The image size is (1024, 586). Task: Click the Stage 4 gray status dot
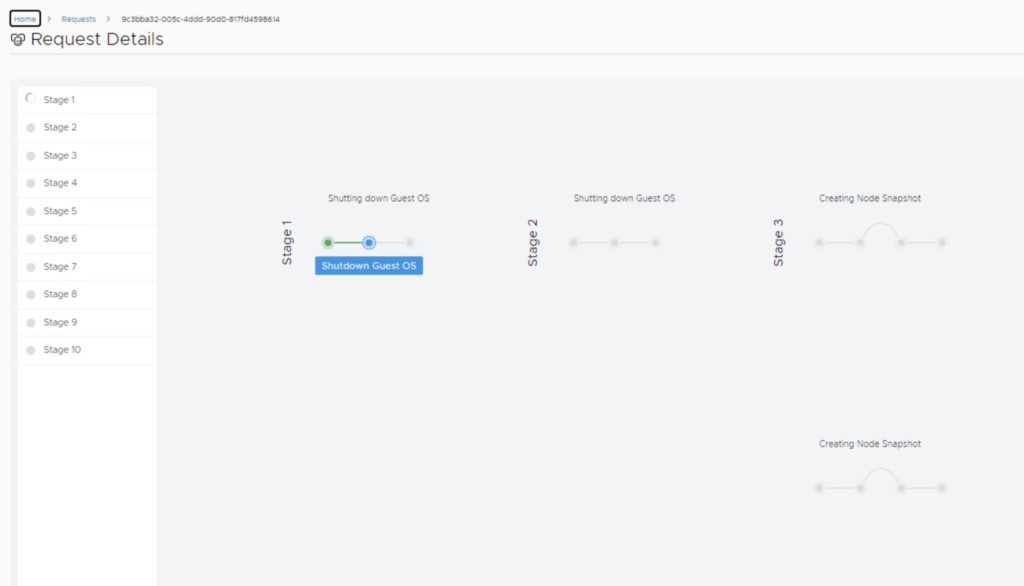[x=31, y=184]
